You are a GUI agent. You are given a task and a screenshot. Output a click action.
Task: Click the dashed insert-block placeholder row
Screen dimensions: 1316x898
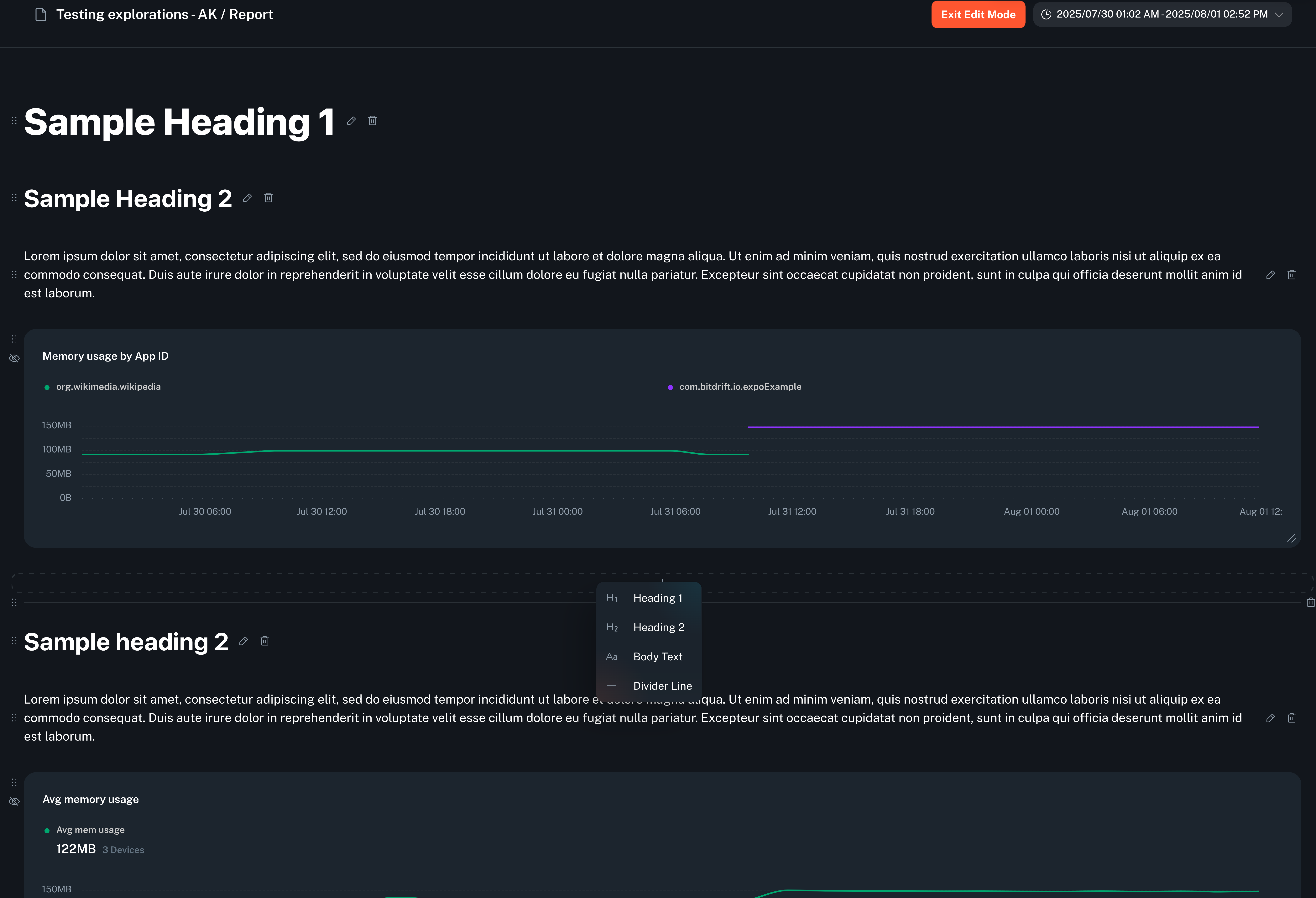(340, 583)
